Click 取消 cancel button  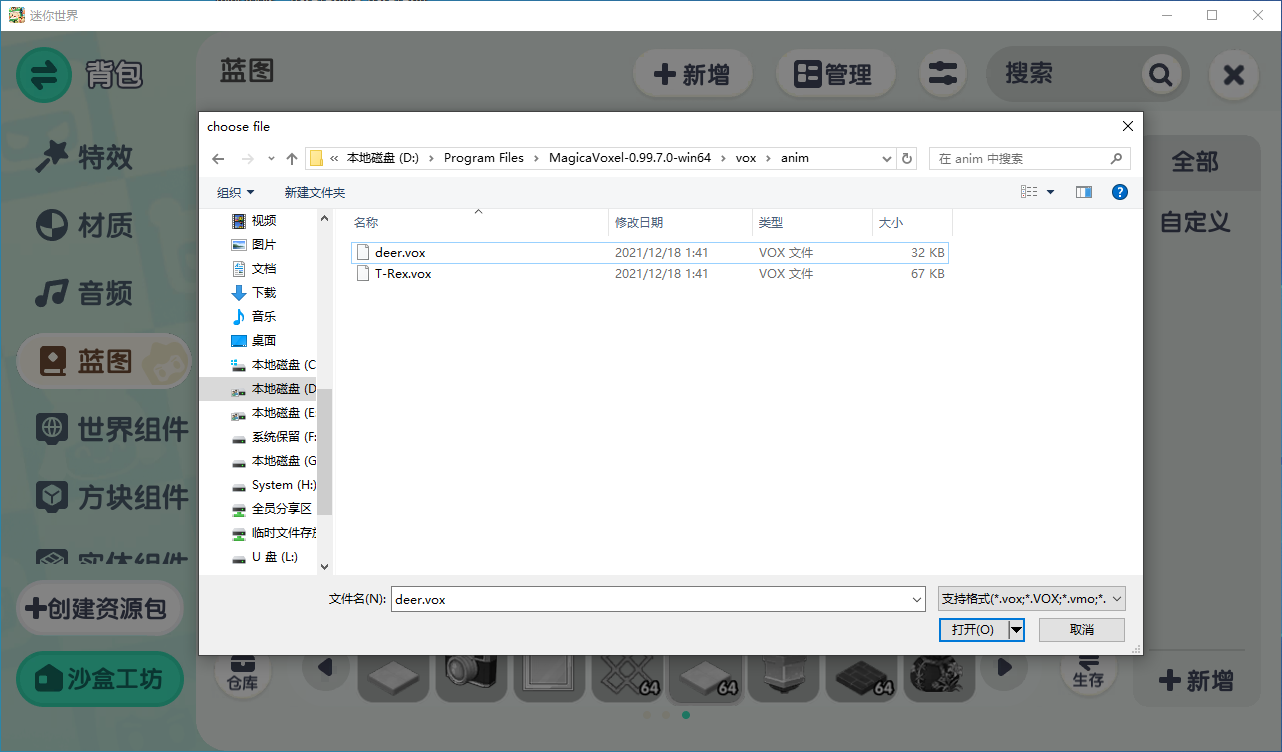(1081, 630)
